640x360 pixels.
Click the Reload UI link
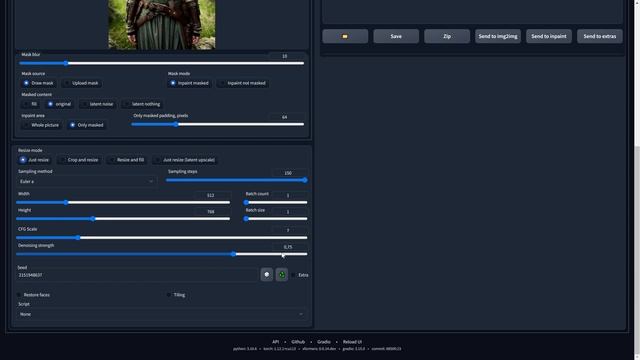click(x=352, y=342)
